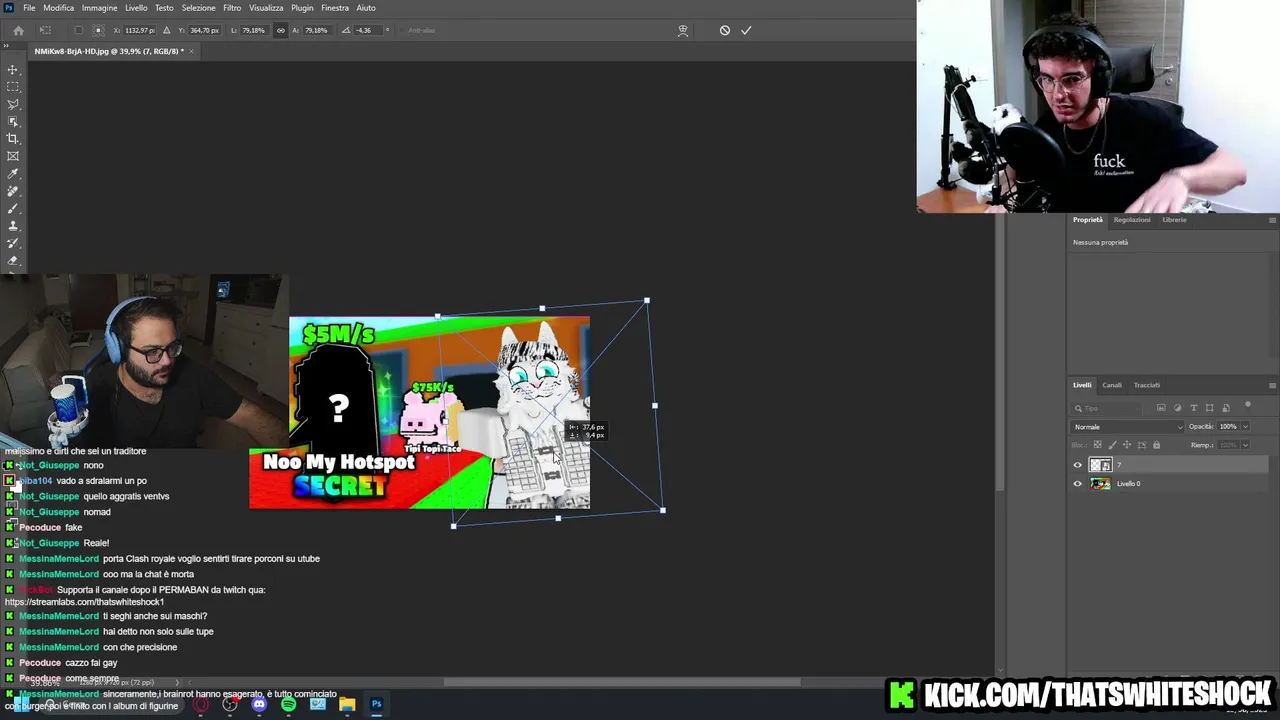Select the Move tool
This screenshot has width=1280, height=720.
pyautogui.click(x=13, y=69)
